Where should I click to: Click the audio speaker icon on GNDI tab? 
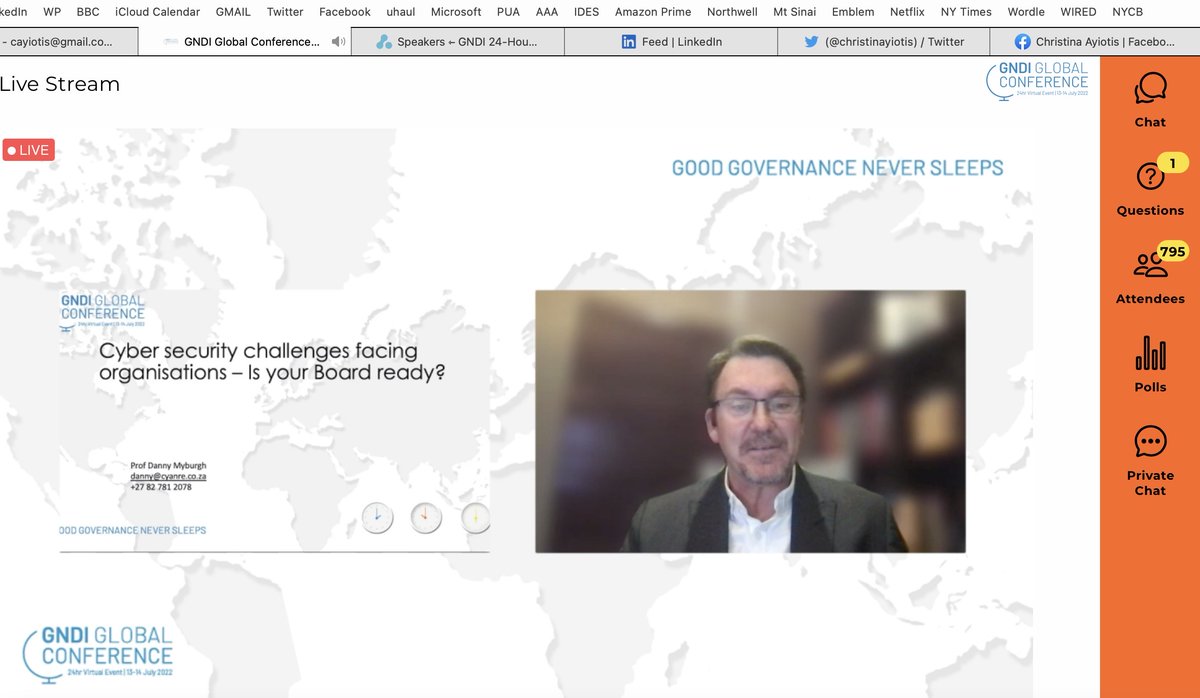(x=339, y=42)
